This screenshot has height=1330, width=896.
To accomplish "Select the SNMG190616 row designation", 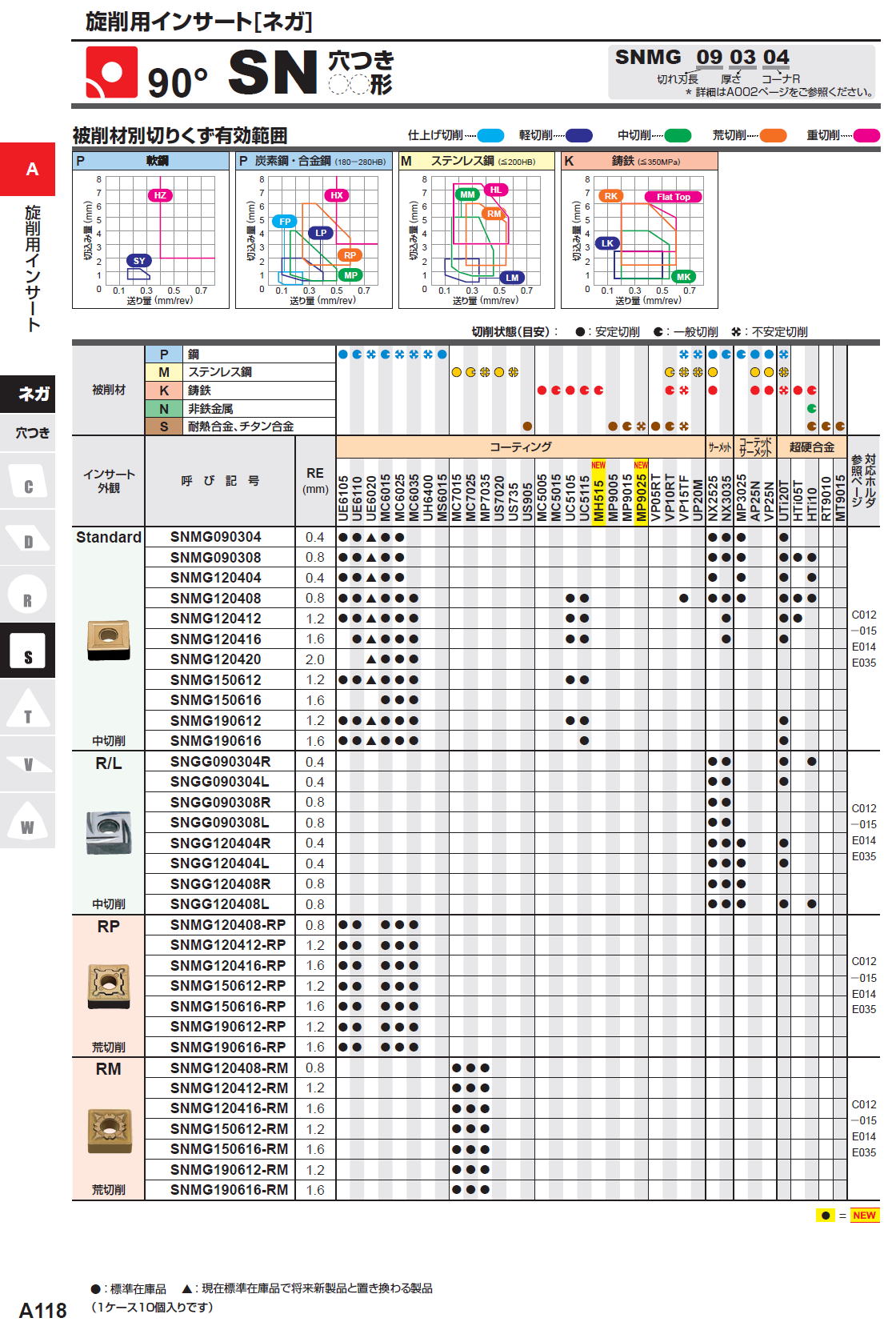I will [216, 741].
